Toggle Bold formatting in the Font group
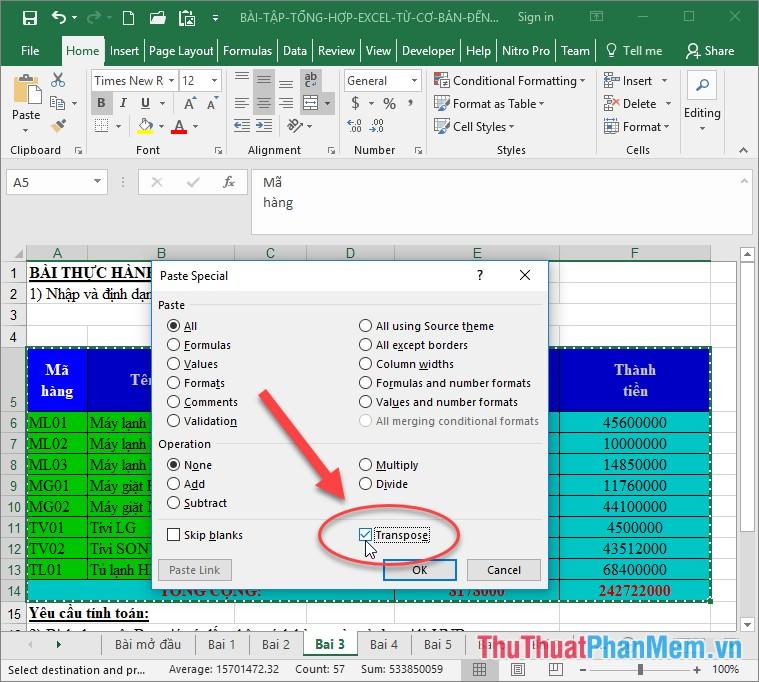 click(x=101, y=103)
